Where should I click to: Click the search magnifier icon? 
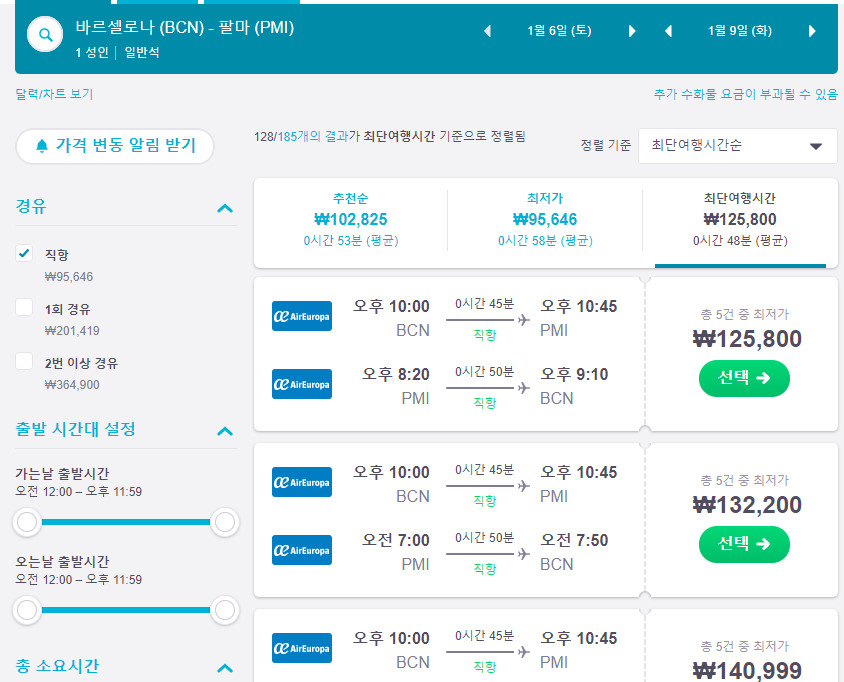(45, 34)
